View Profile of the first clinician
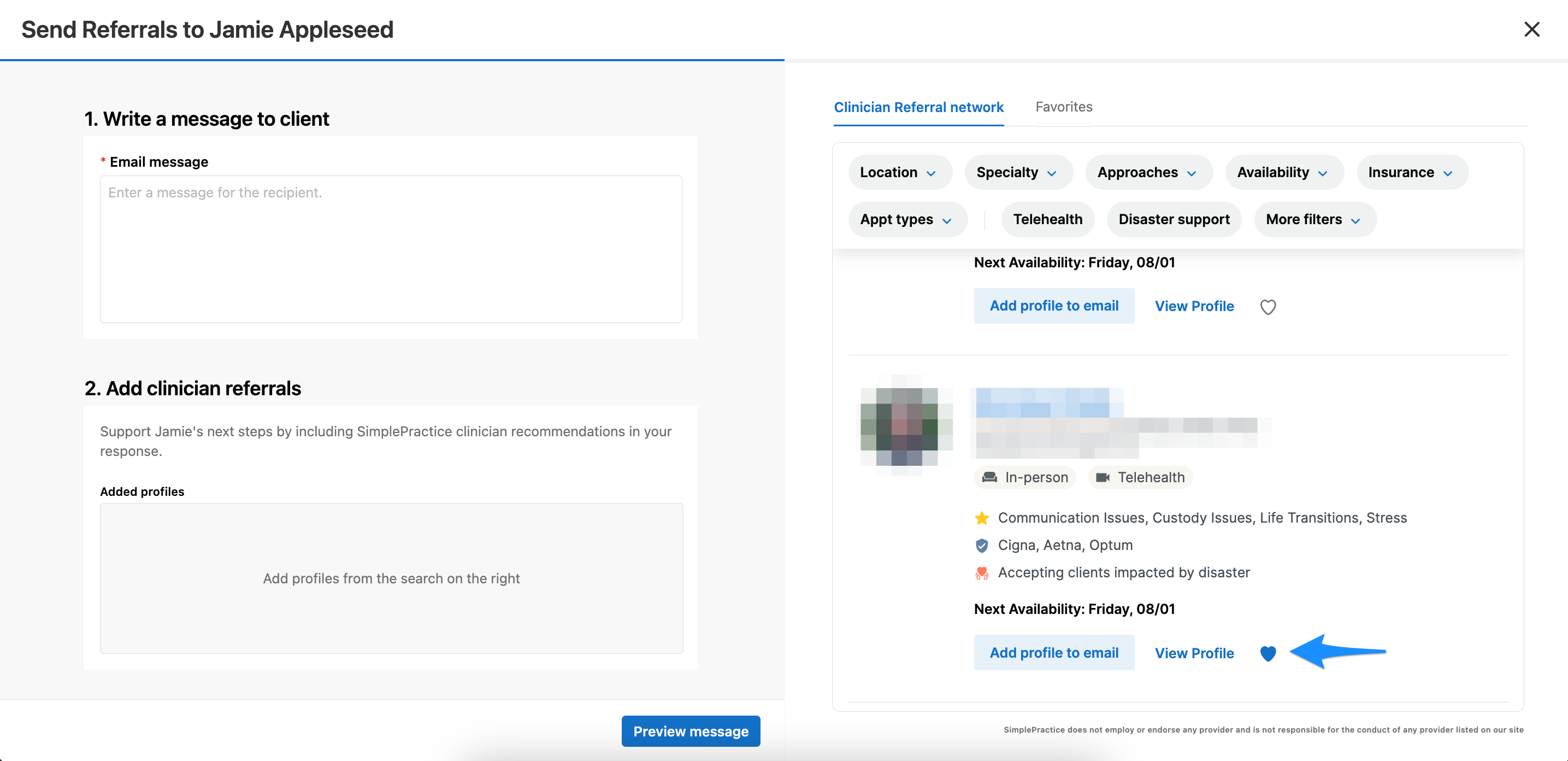The image size is (1568, 761). (x=1194, y=306)
